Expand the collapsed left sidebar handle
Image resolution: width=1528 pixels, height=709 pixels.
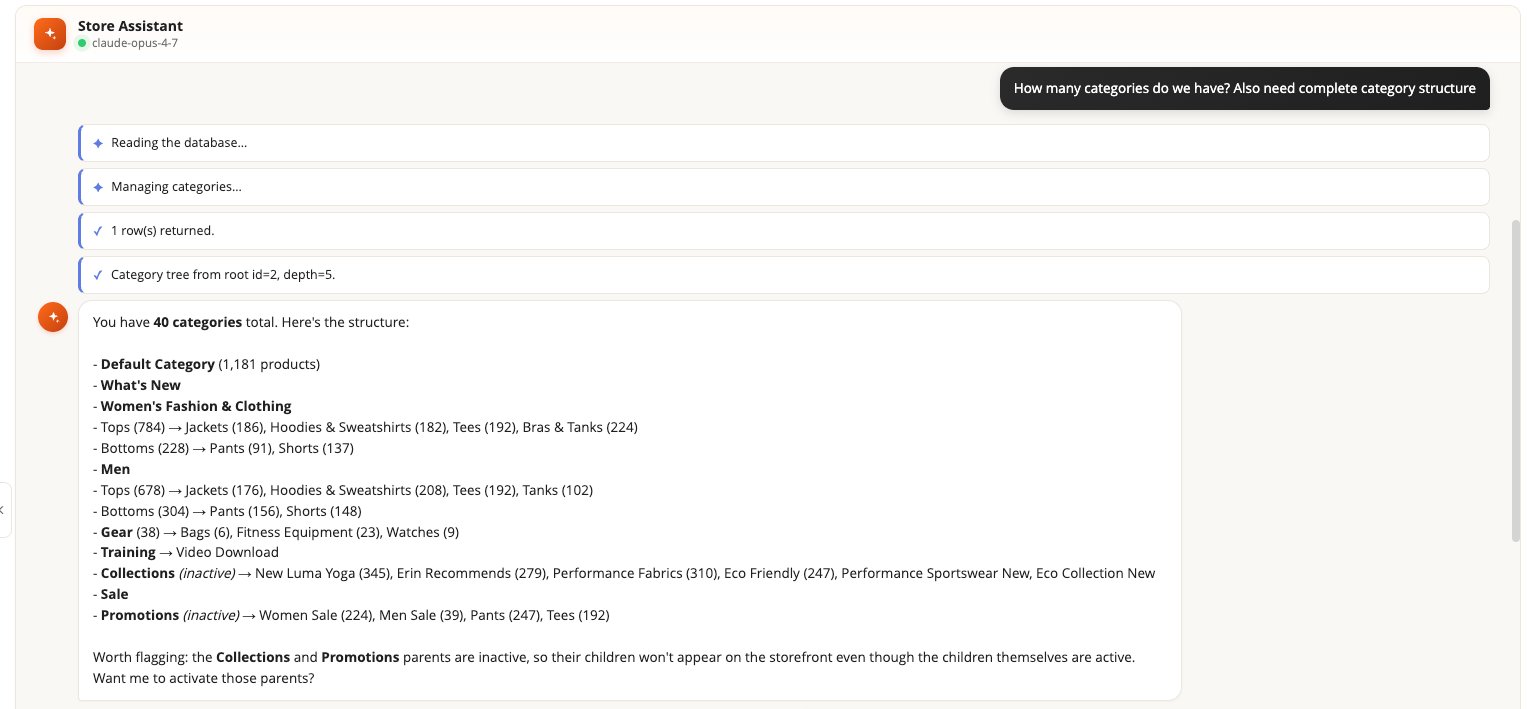click(x=4, y=510)
